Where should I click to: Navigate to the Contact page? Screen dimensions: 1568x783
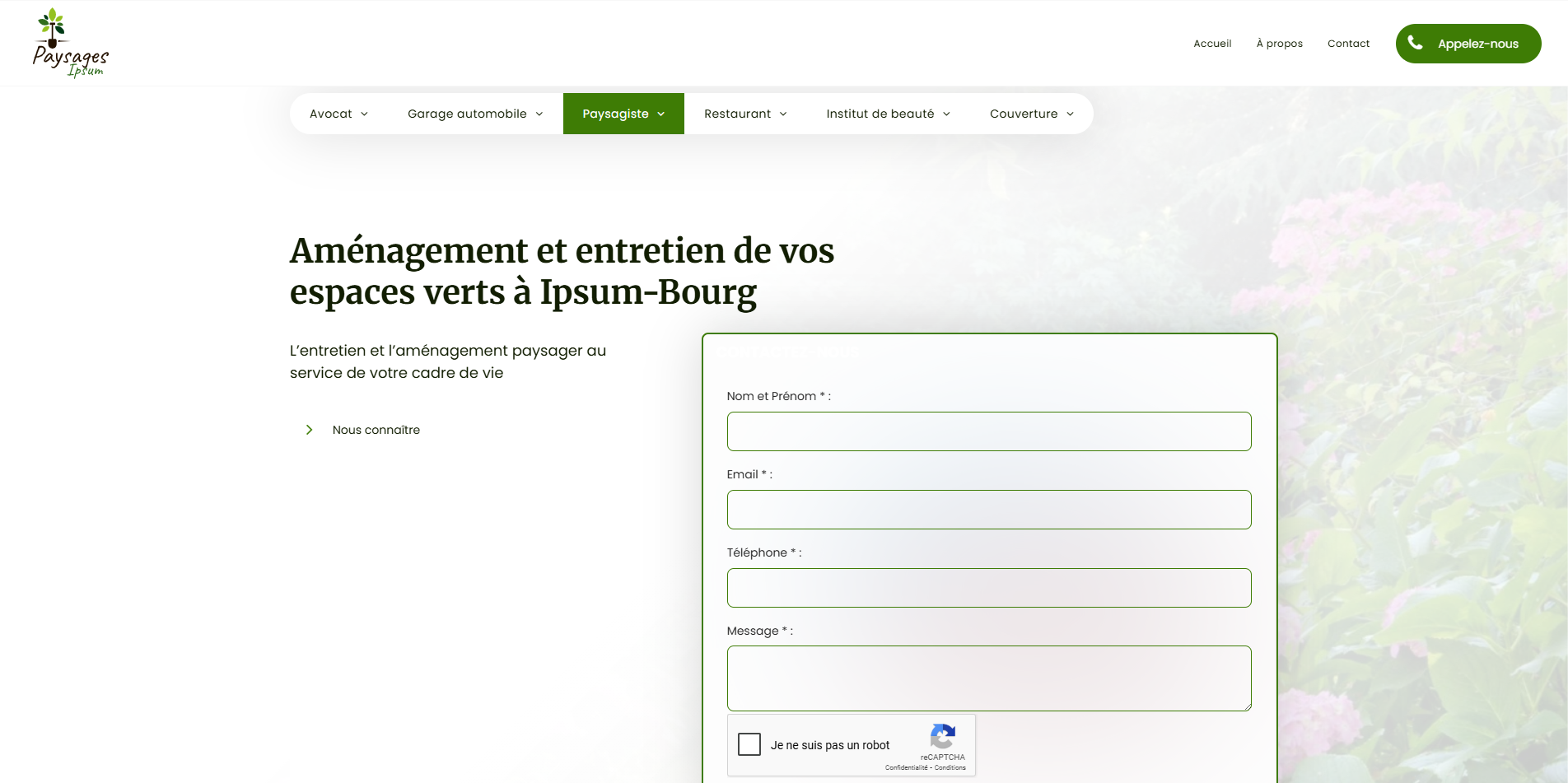[x=1348, y=44]
